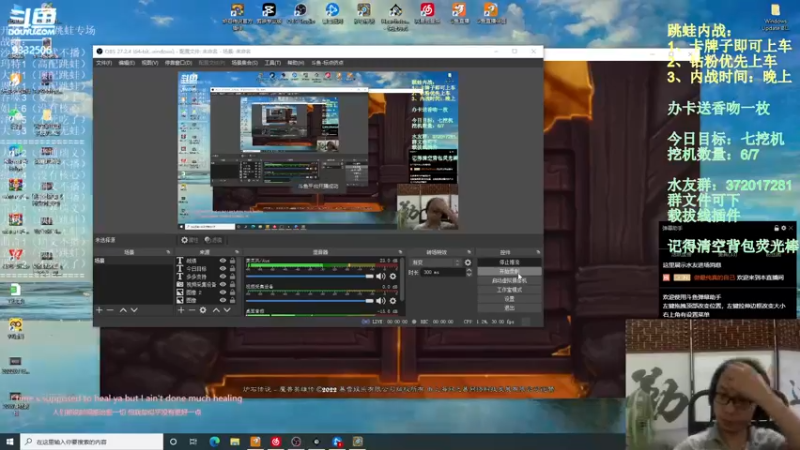
Task: Open the 视频采集设备 mixer gear settings
Action: tap(393, 301)
